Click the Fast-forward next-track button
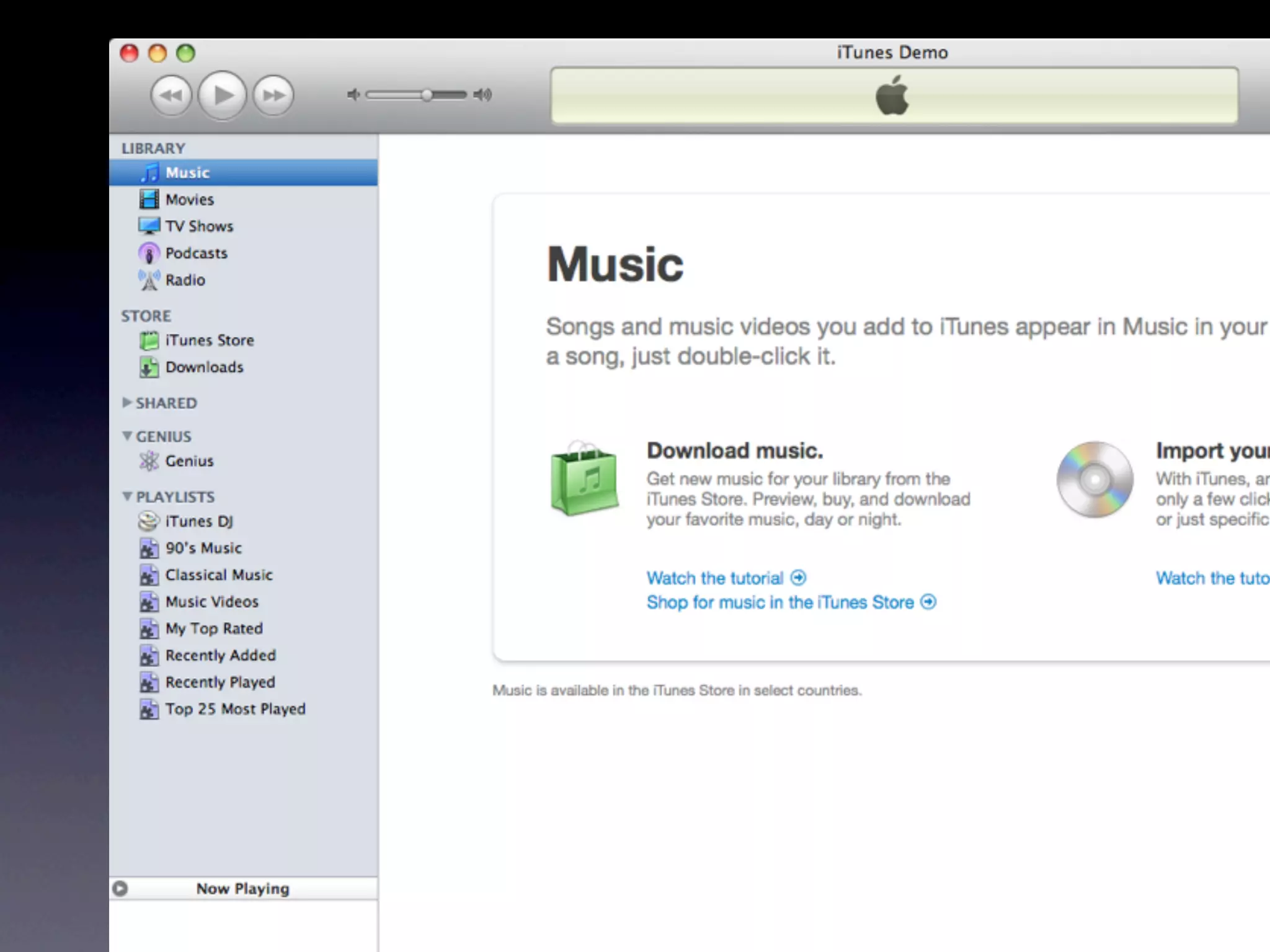1270x952 pixels. pyautogui.click(x=273, y=95)
